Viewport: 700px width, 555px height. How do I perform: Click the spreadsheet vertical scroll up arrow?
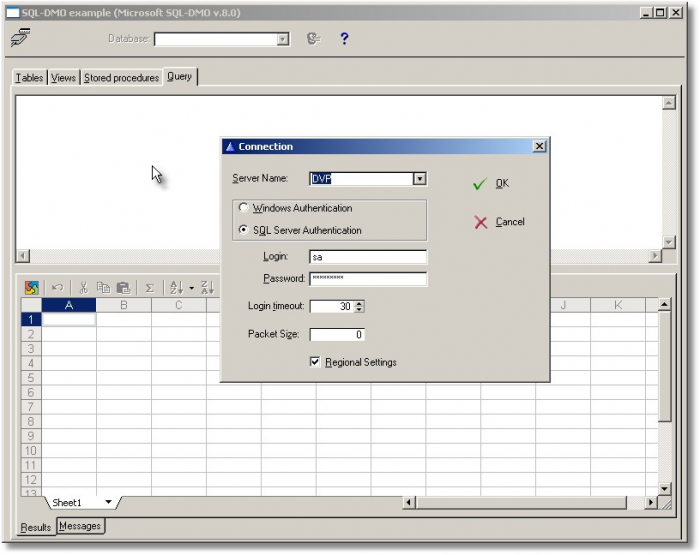[664, 305]
